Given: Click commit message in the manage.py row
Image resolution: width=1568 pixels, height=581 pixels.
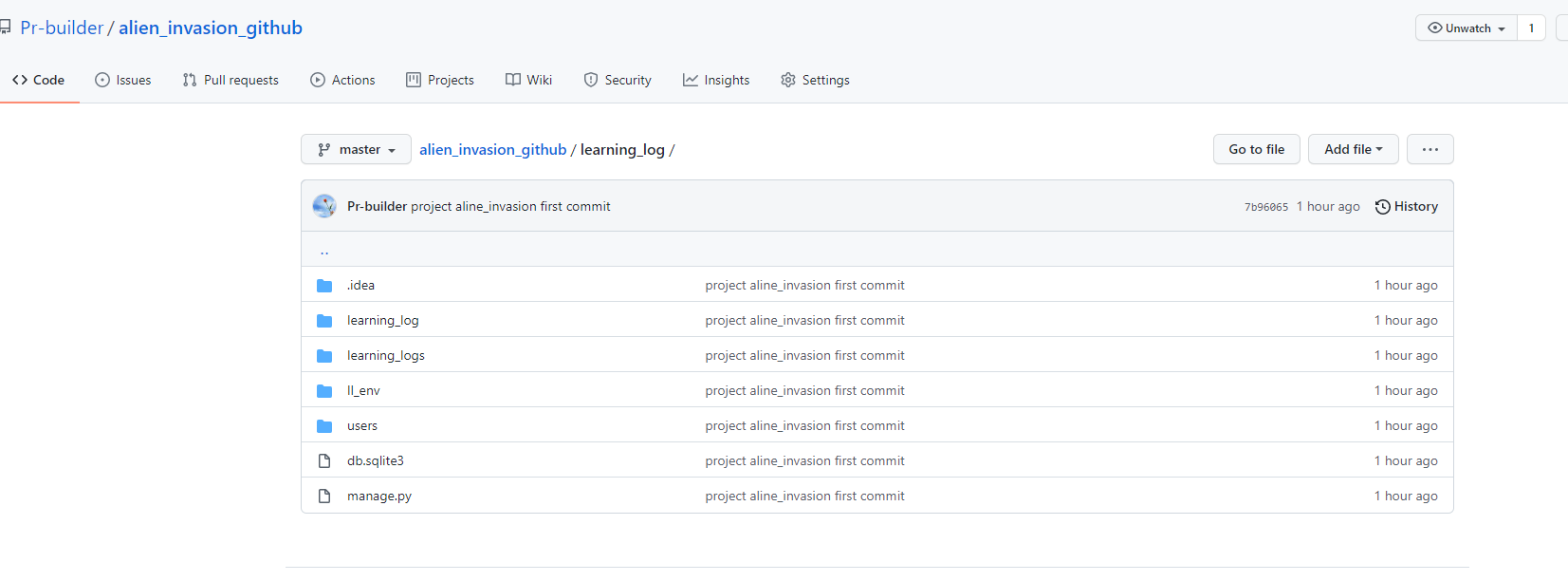Looking at the screenshot, I should [804, 496].
